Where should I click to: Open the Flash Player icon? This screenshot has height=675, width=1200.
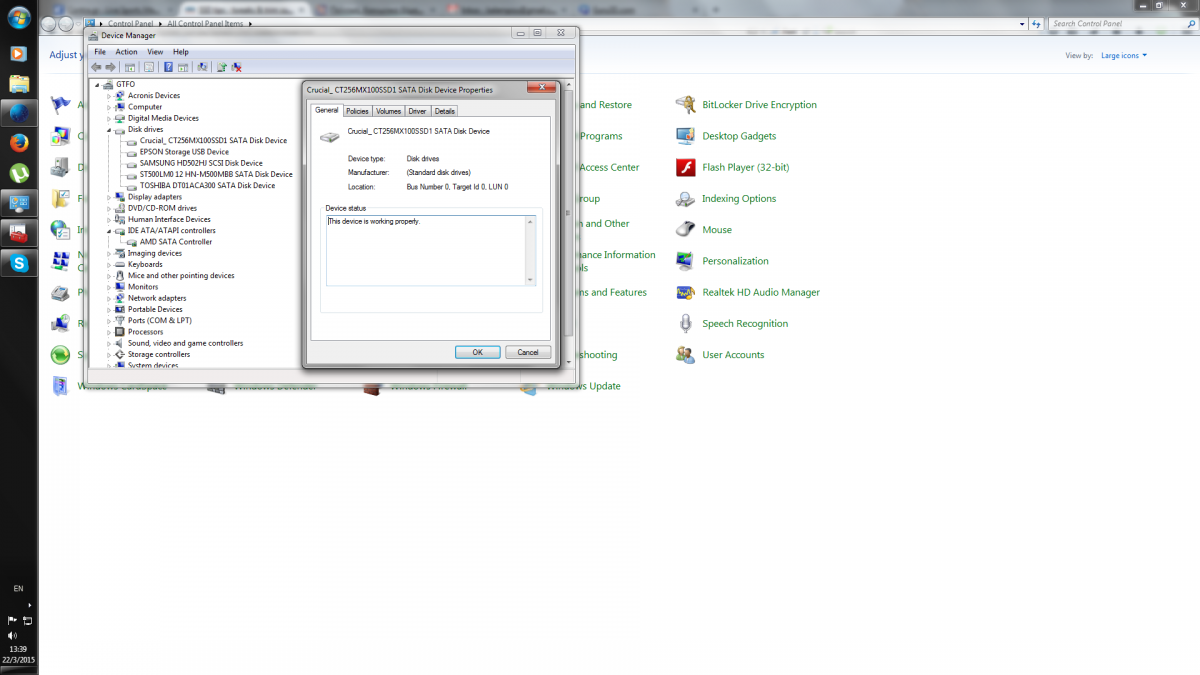685,167
